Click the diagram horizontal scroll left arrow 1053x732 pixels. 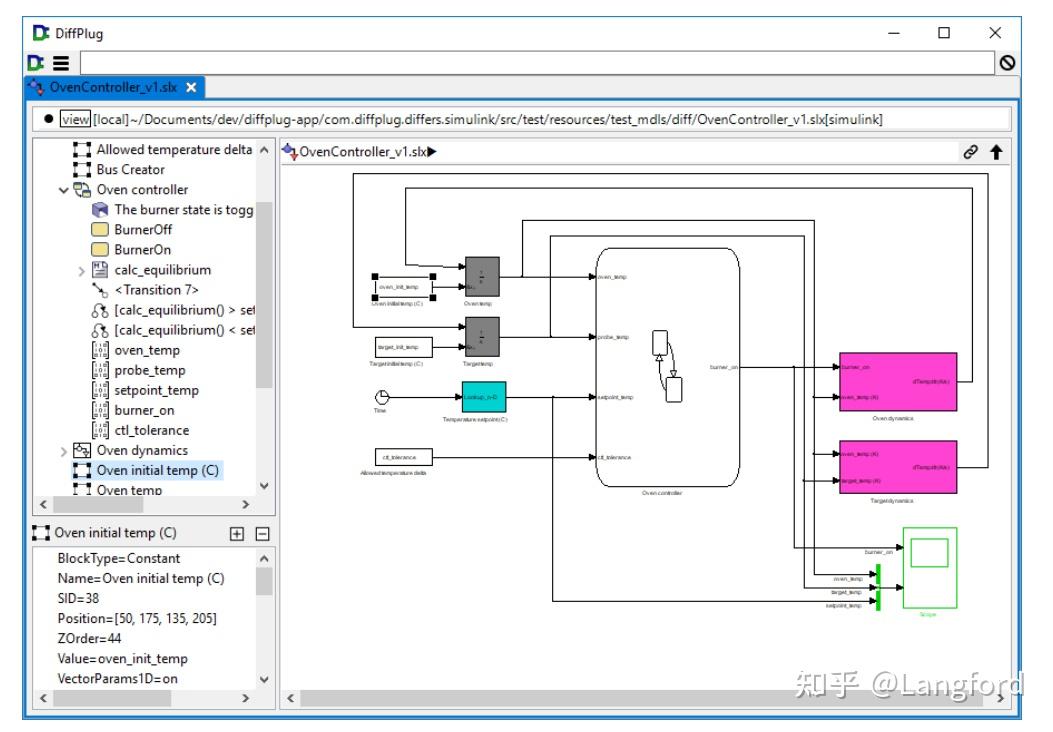tap(290, 698)
